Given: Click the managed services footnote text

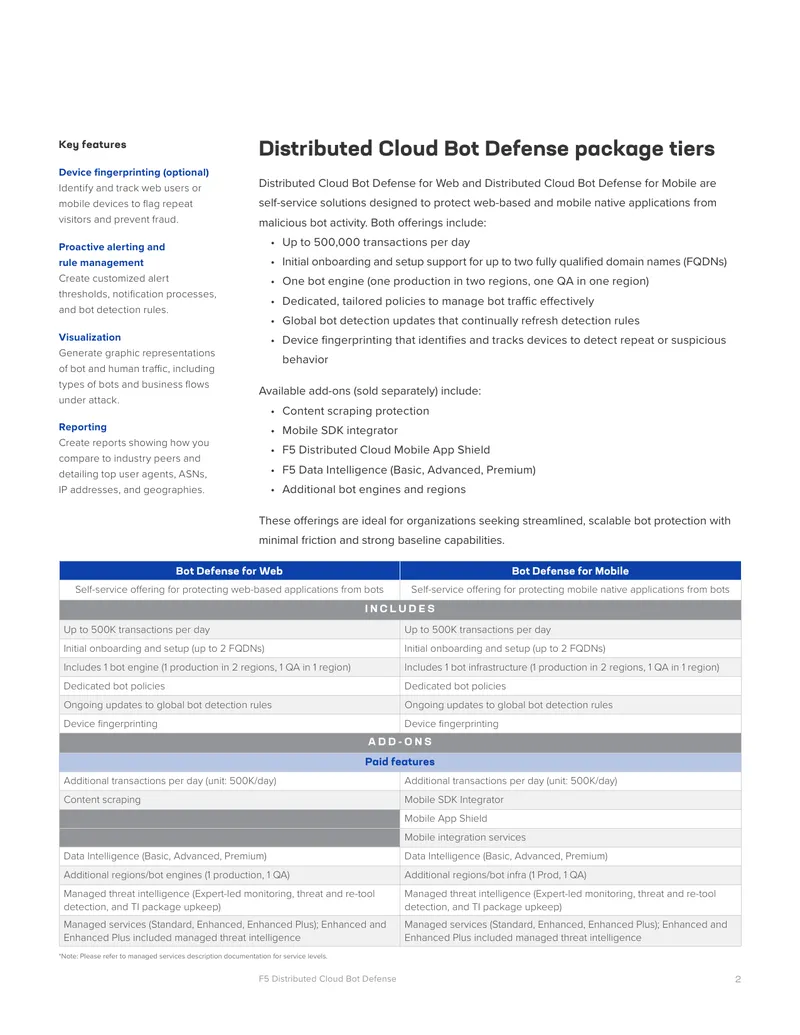Looking at the screenshot, I should coord(193,956).
